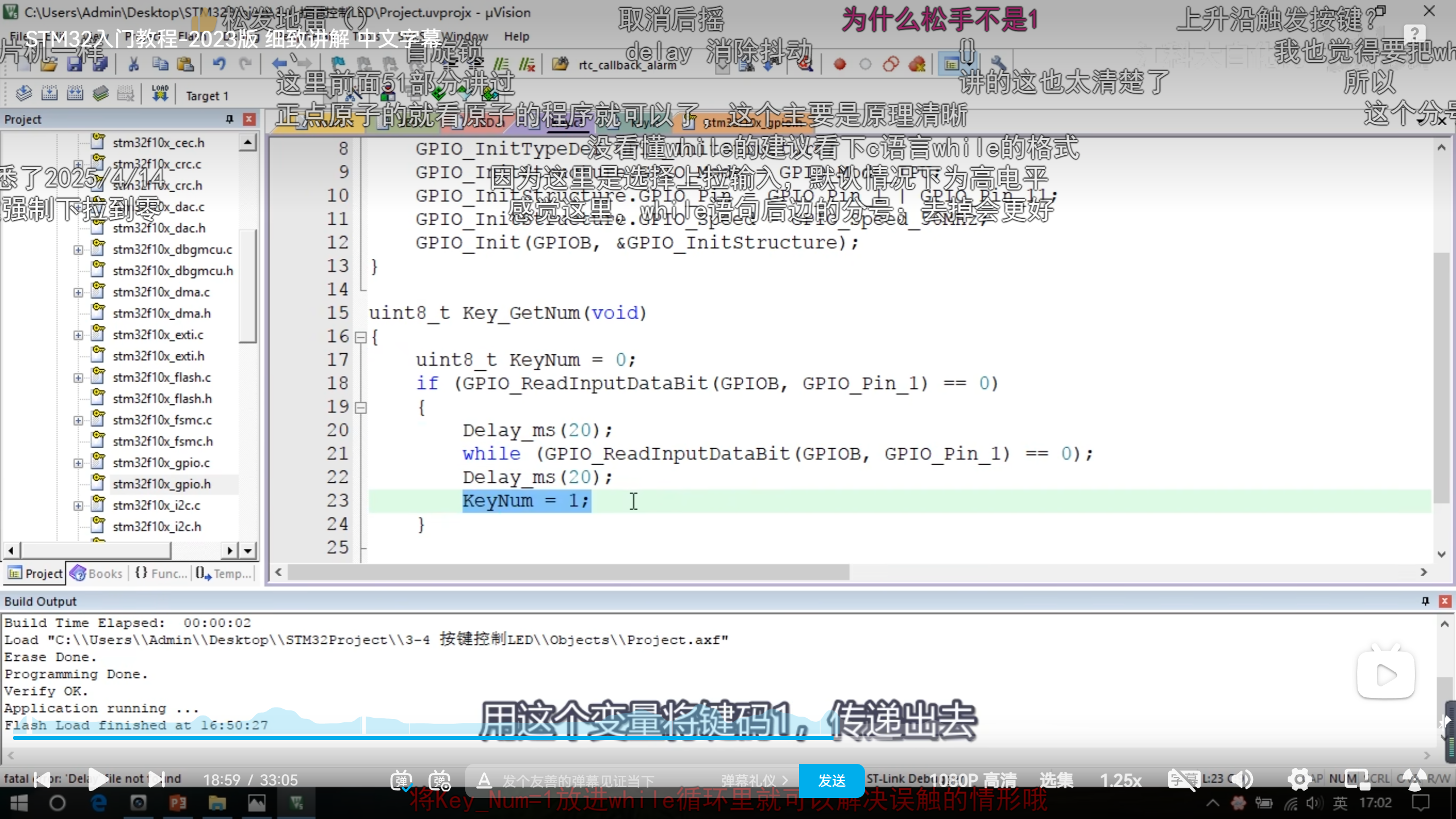Click the 选集 episode list button
Screen dimensions: 1456x819
(1056, 780)
